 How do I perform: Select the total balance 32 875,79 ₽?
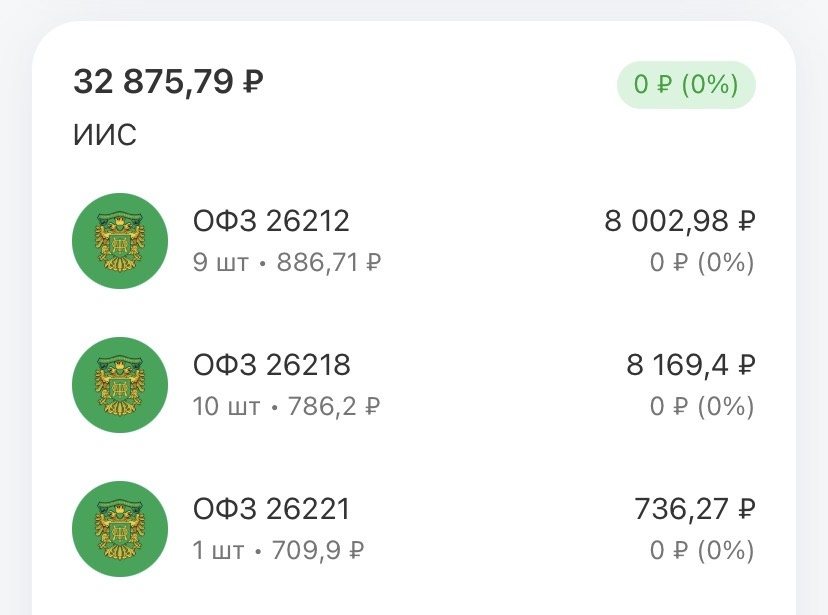168,82
